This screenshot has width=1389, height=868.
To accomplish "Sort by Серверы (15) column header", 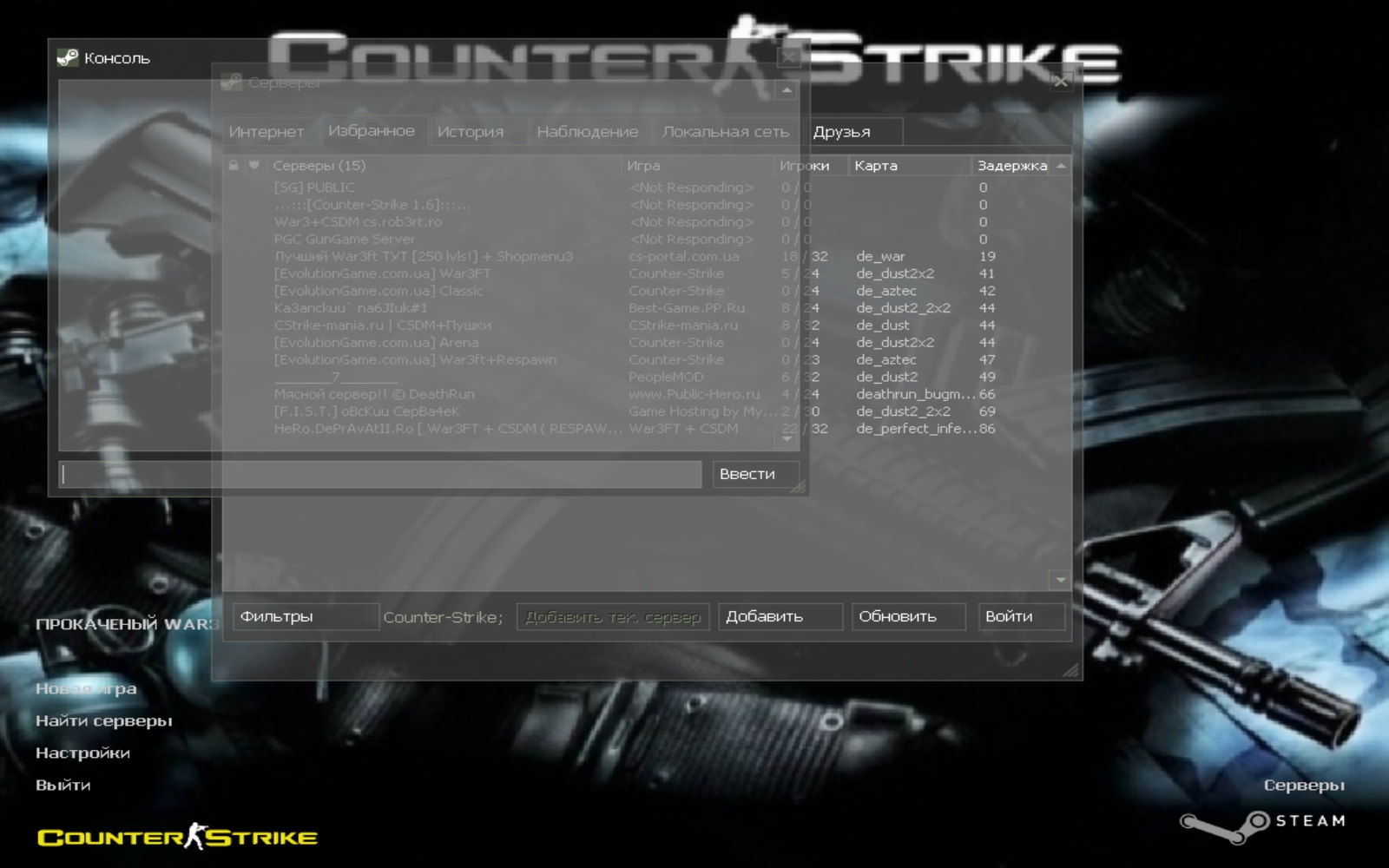I will click(443, 165).
